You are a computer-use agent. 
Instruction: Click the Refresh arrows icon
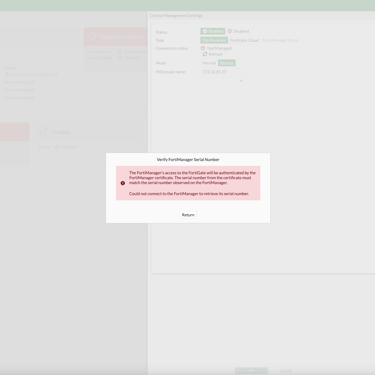point(205,54)
